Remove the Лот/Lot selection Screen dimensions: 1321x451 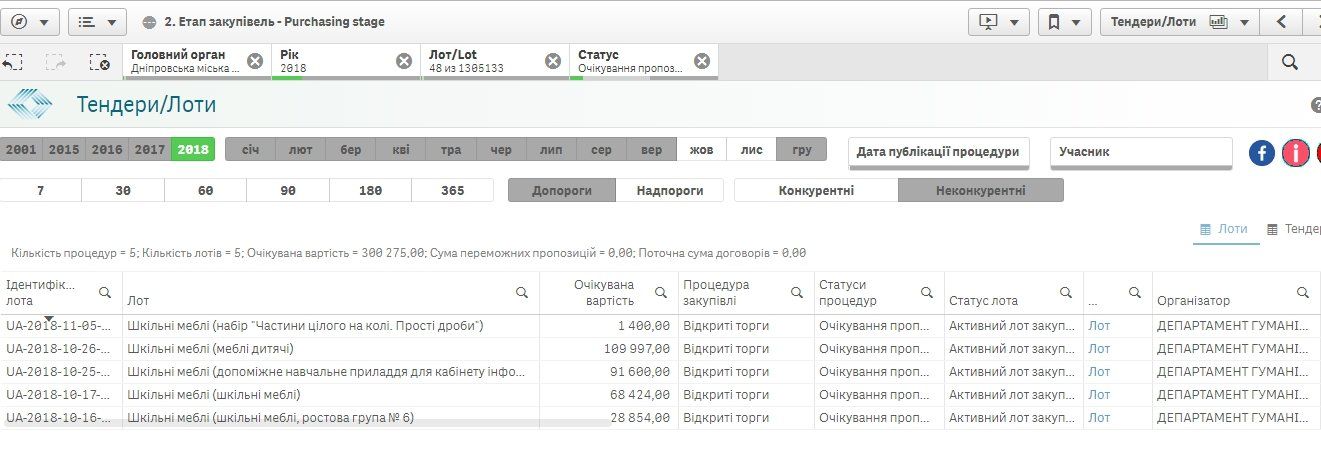[553, 61]
